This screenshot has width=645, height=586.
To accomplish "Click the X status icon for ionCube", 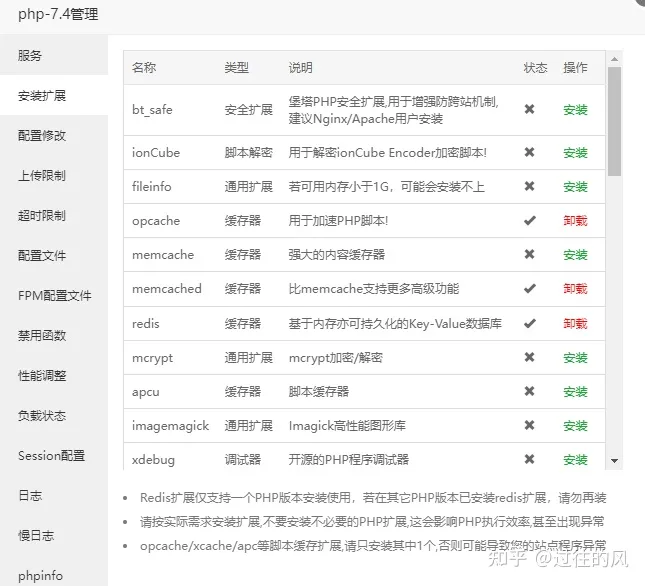I will [x=529, y=152].
